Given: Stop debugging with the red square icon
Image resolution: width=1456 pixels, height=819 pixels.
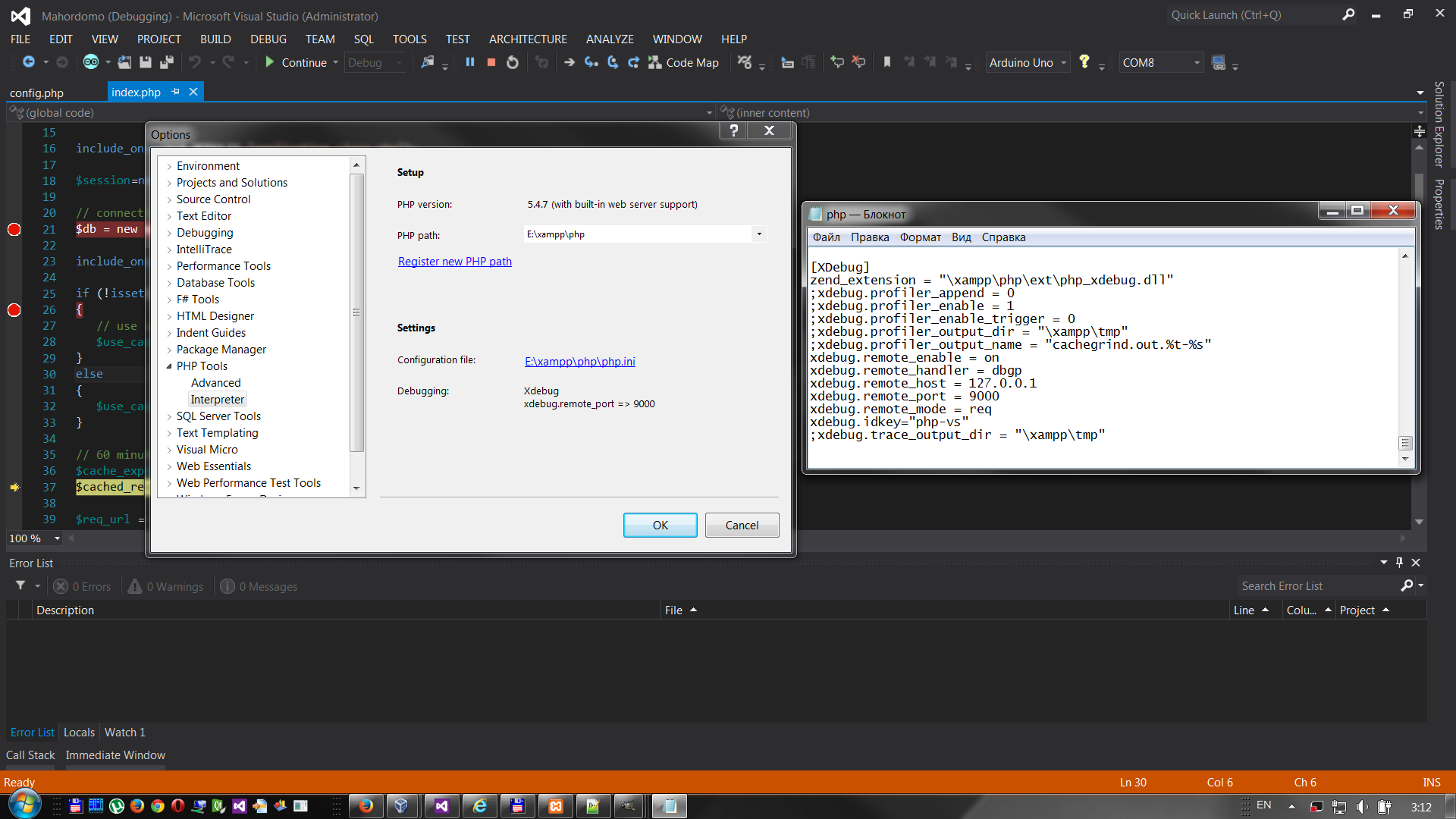Looking at the screenshot, I should coord(491,62).
